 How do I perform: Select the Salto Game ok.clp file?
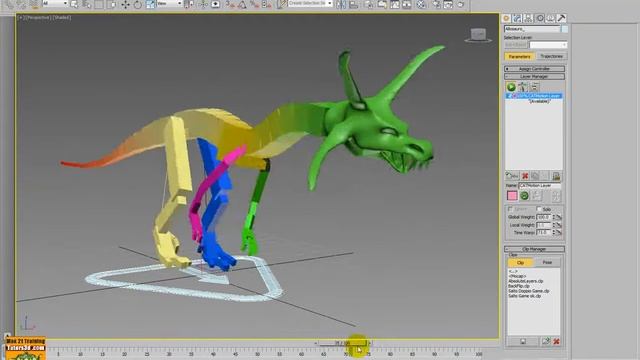[x=524, y=296]
